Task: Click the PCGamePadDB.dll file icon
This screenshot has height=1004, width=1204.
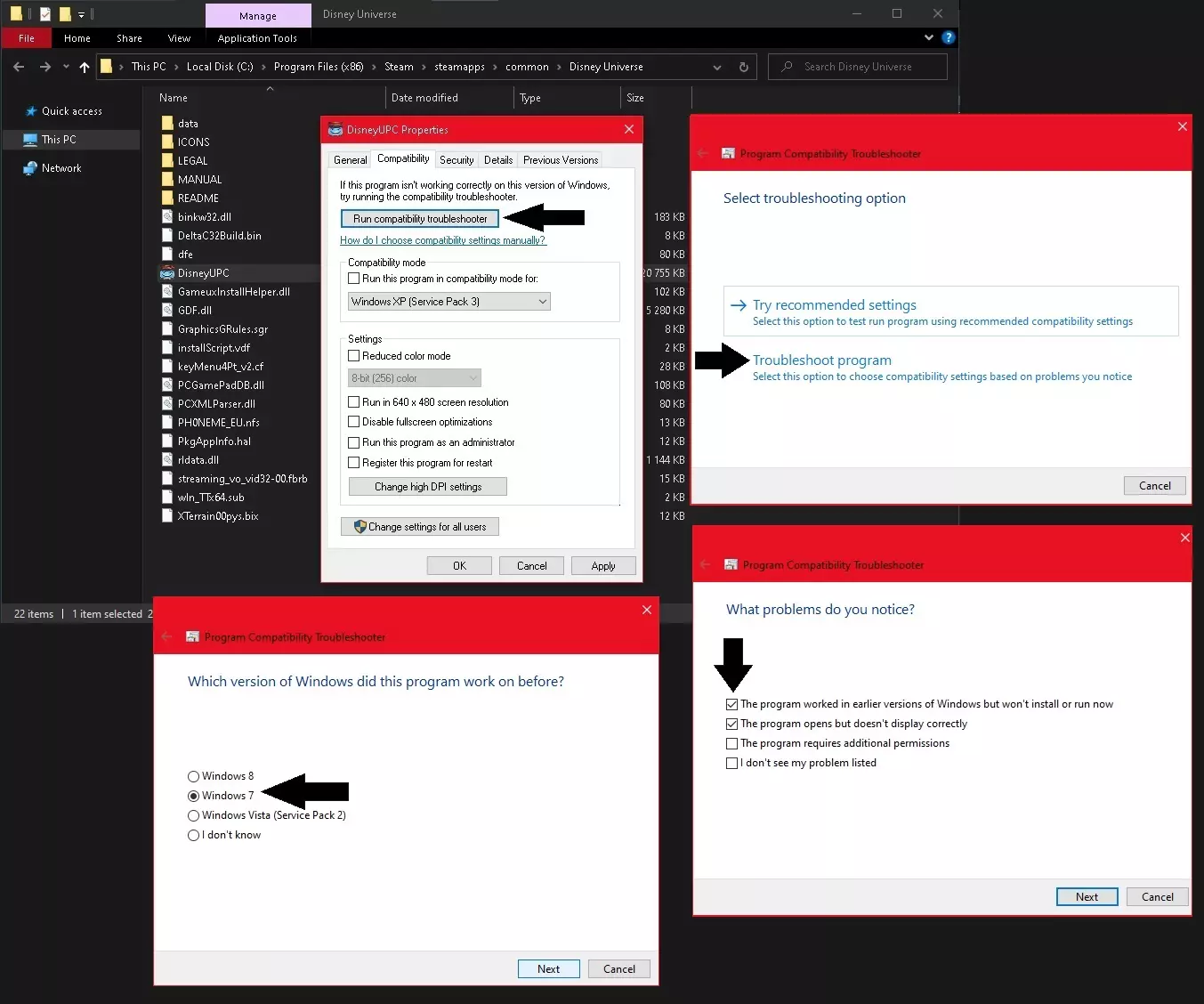Action: (x=167, y=385)
